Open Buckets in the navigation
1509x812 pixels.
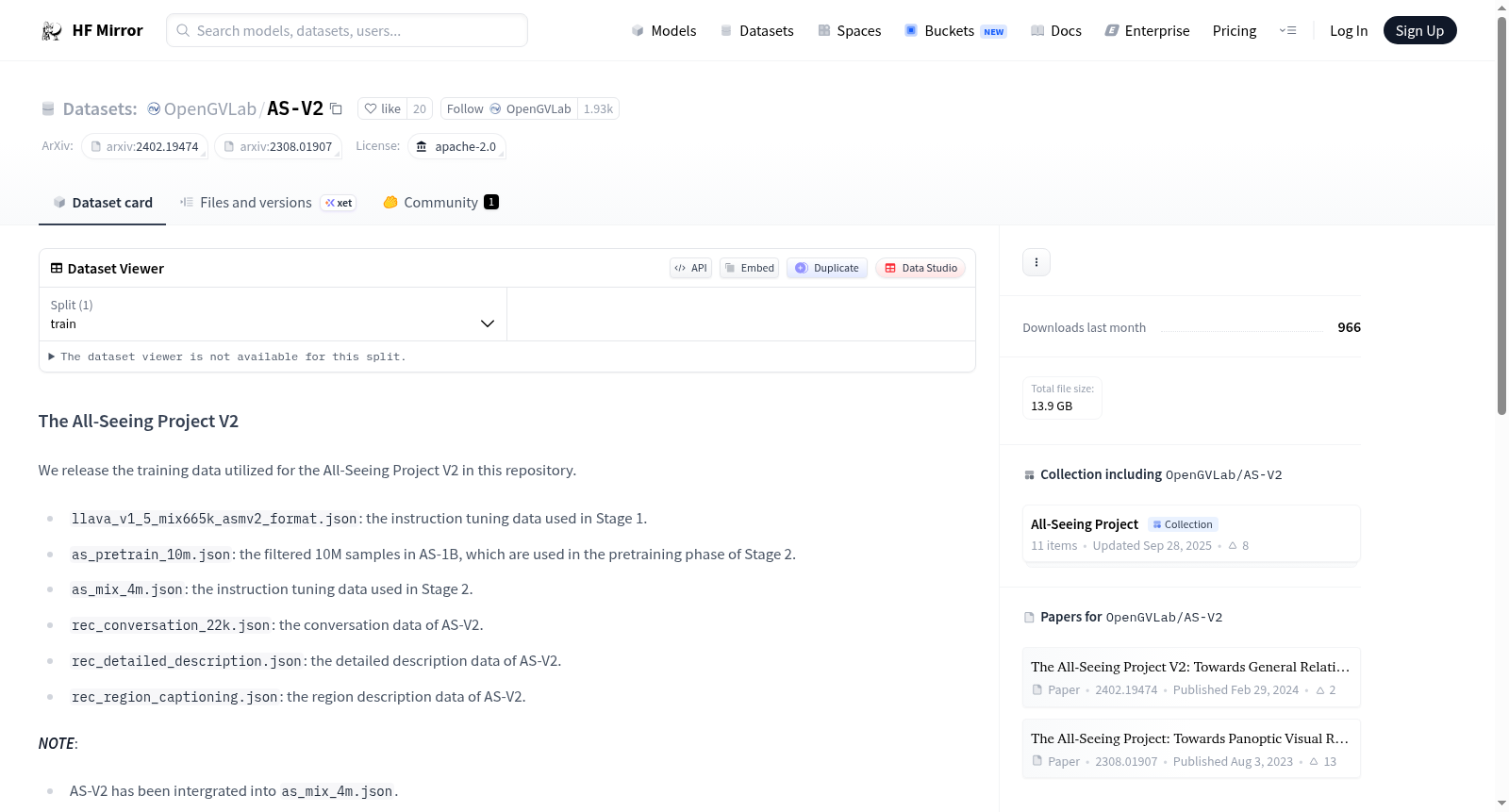[955, 31]
